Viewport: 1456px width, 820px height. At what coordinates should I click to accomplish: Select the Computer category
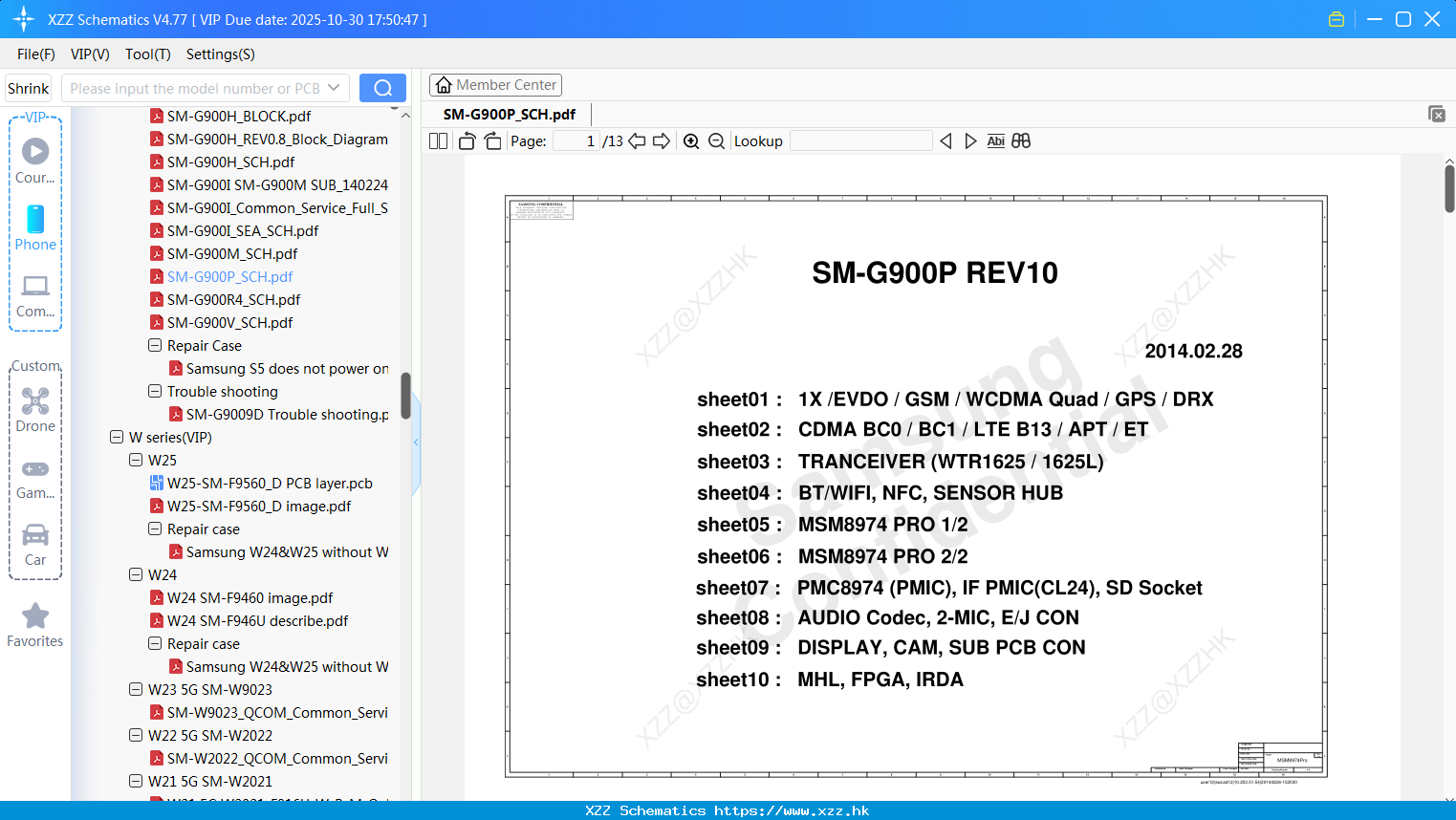[x=35, y=295]
